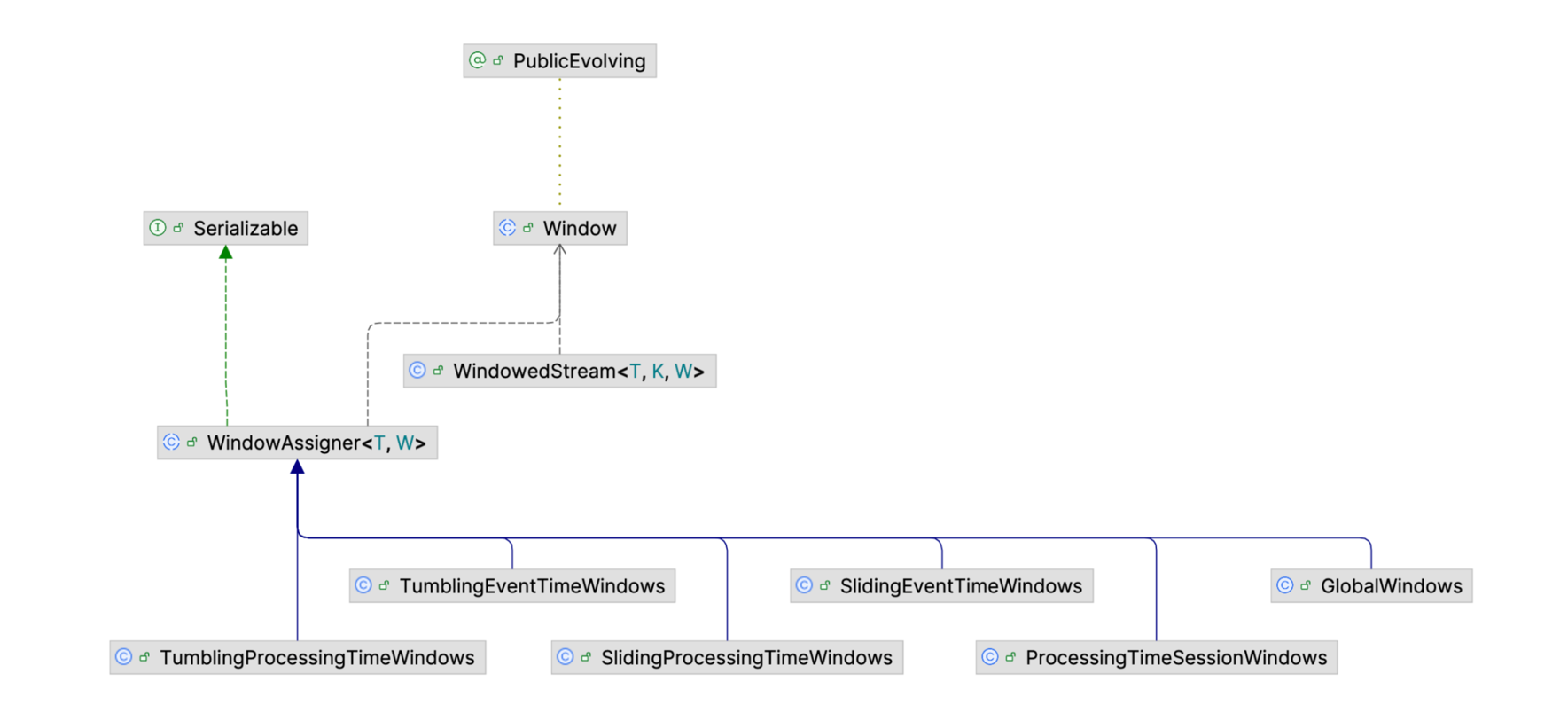Click the class icon on TumblingProcessingTimeWindows
The width and height of the screenshot is (1568, 713).
click(124, 657)
